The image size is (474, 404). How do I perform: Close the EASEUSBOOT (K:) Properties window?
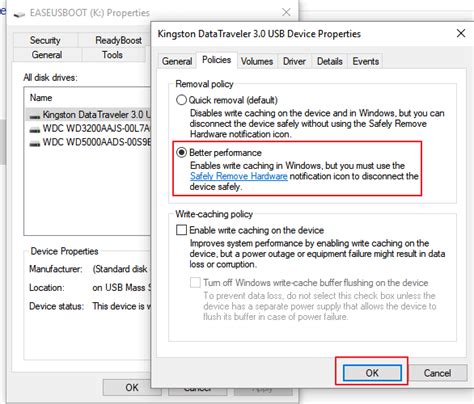tap(286, 13)
